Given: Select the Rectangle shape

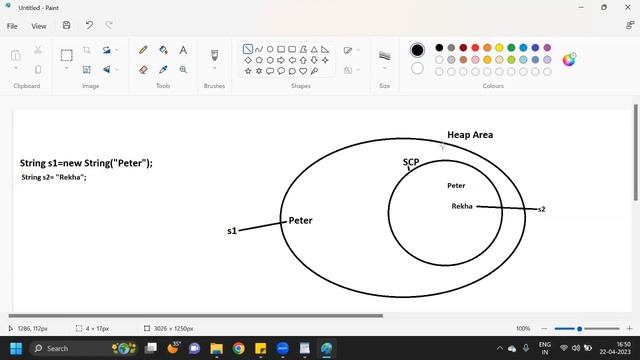Looking at the screenshot, I should (281, 49).
